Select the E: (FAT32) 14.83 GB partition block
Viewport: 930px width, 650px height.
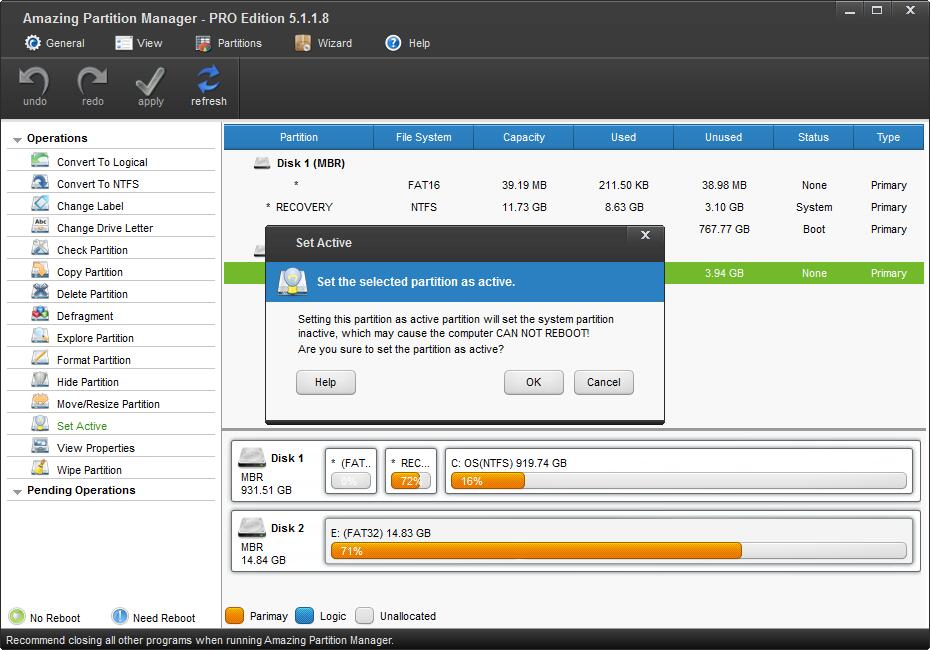(x=619, y=541)
